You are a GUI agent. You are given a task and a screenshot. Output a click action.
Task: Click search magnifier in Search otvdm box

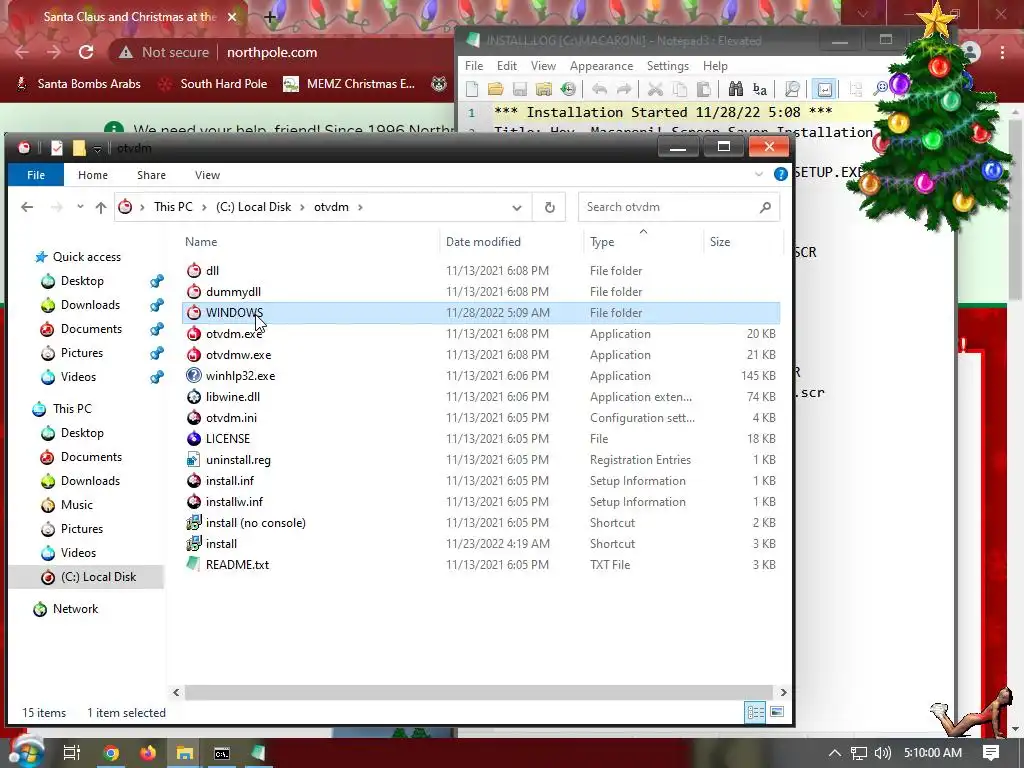point(765,207)
